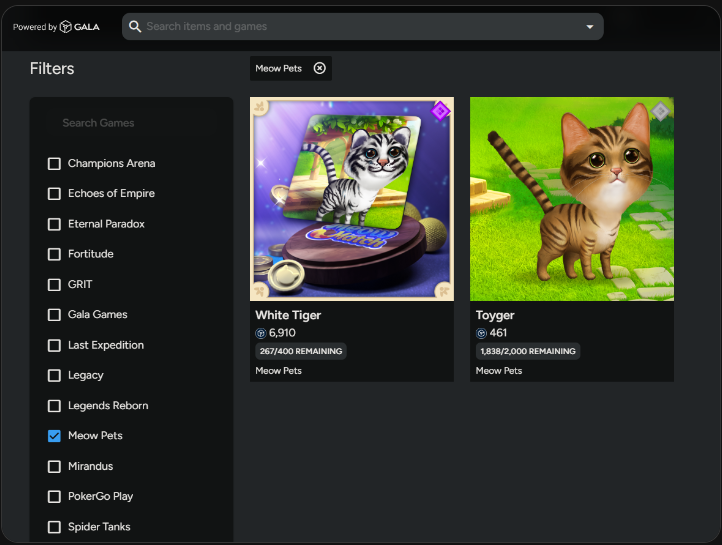Check the Spider Tanks checkbox
The height and width of the screenshot is (545, 722).
click(x=54, y=527)
